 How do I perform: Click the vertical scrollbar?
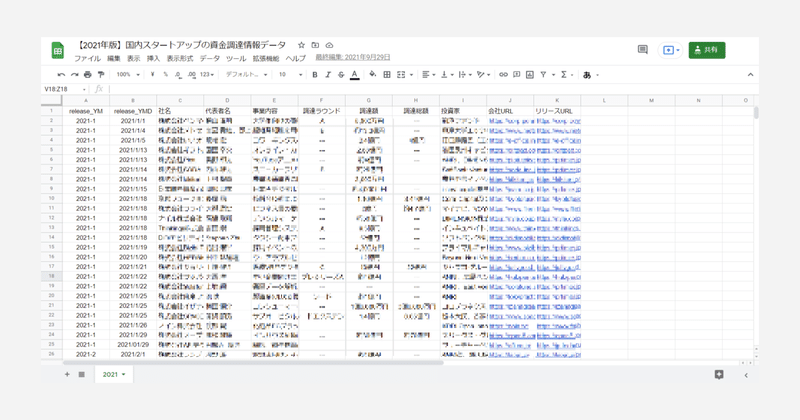pyautogui.click(x=756, y=113)
